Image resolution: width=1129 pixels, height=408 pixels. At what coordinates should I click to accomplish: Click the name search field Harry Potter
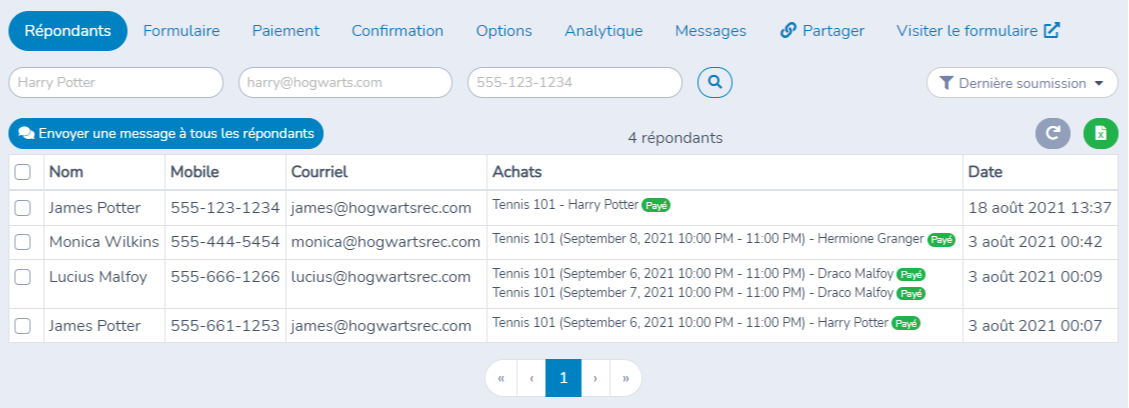pos(116,83)
